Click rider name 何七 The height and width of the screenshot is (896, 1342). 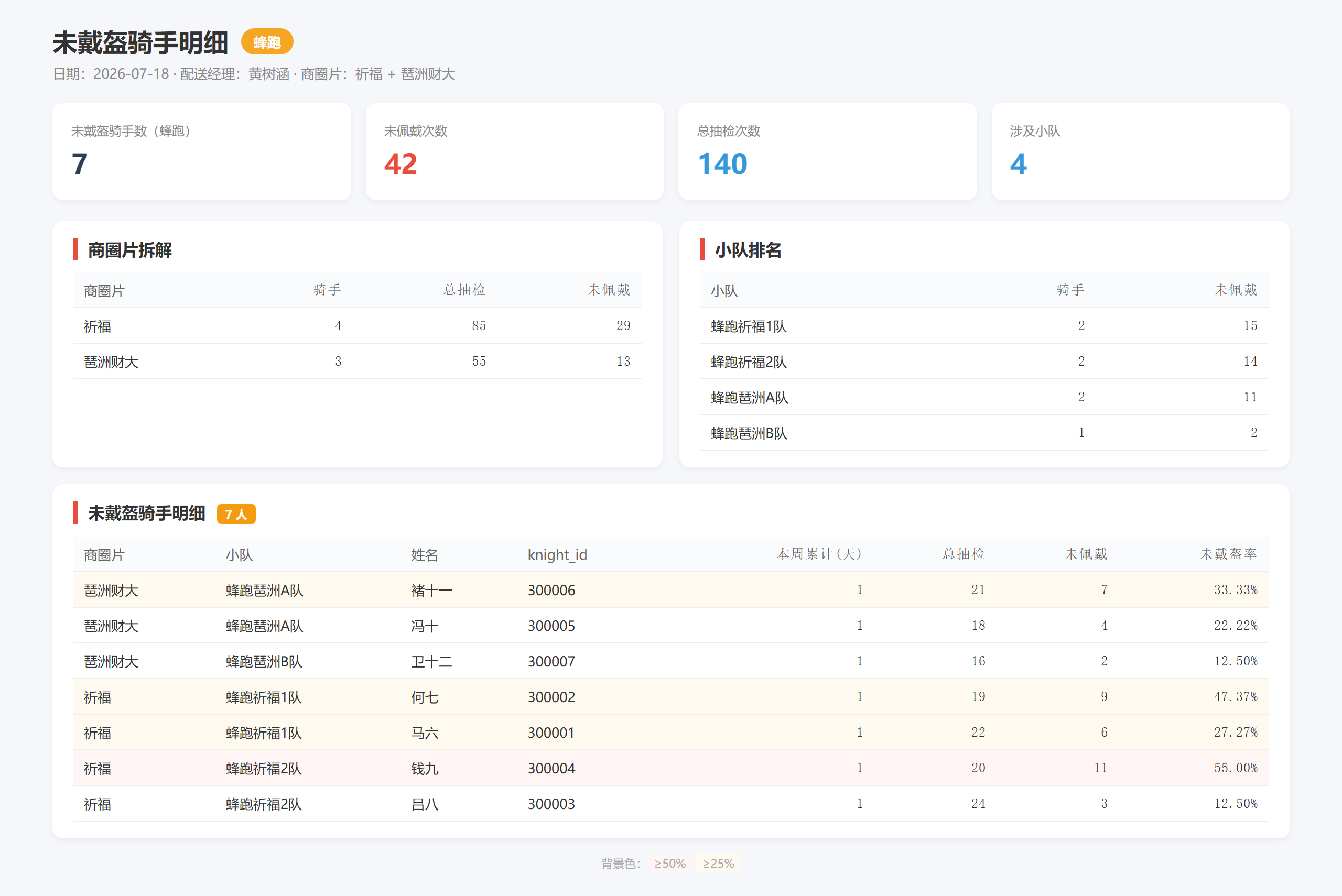point(425,697)
